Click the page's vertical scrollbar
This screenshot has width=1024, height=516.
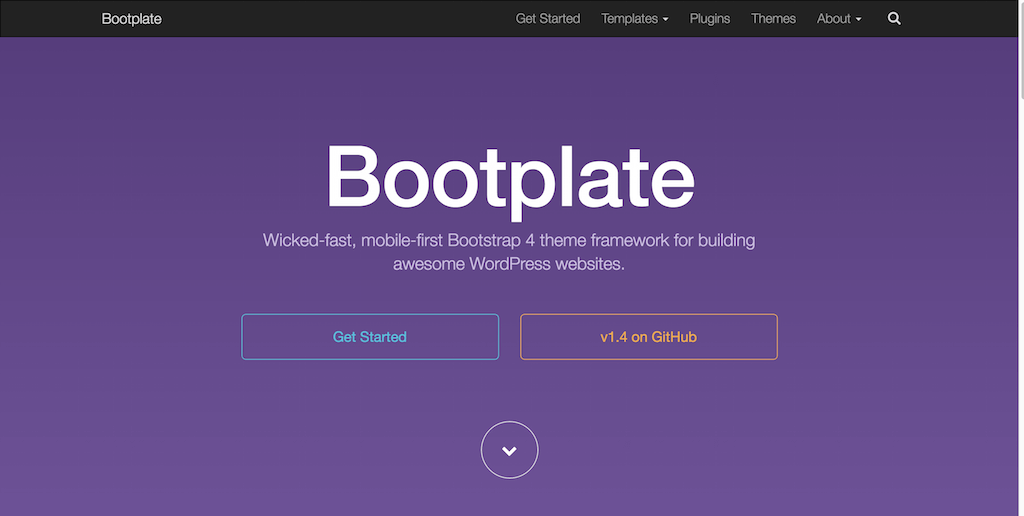(1020, 49)
